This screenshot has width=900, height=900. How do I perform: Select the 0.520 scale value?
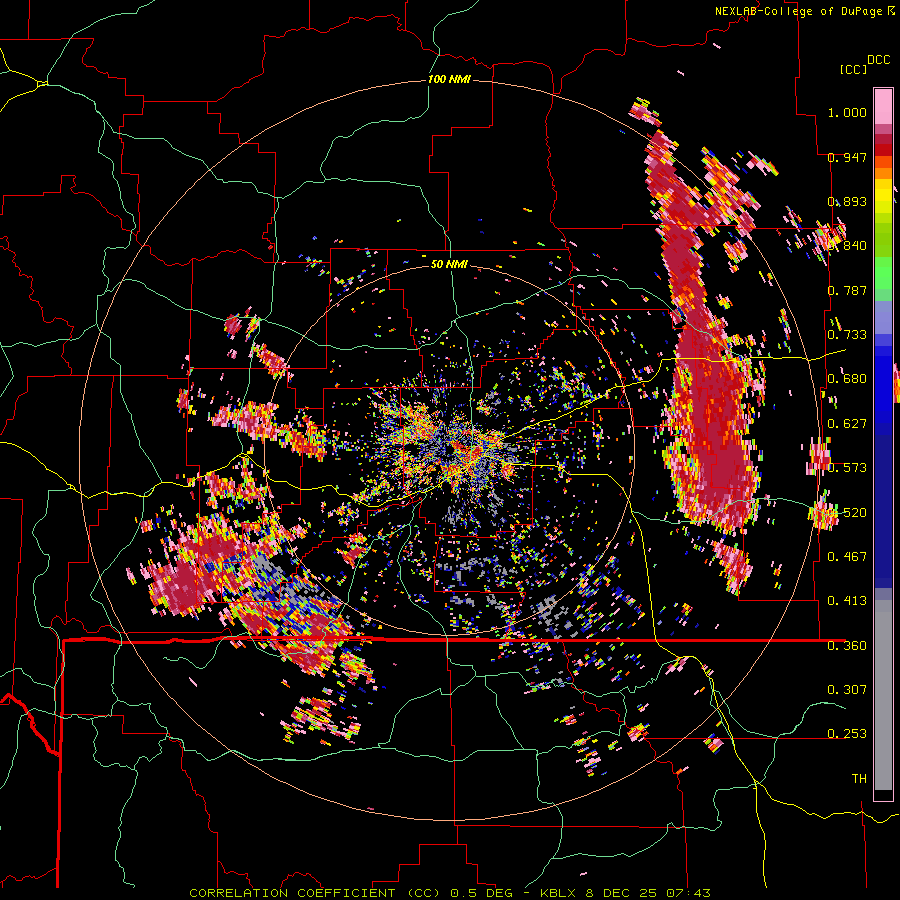[847, 513]
